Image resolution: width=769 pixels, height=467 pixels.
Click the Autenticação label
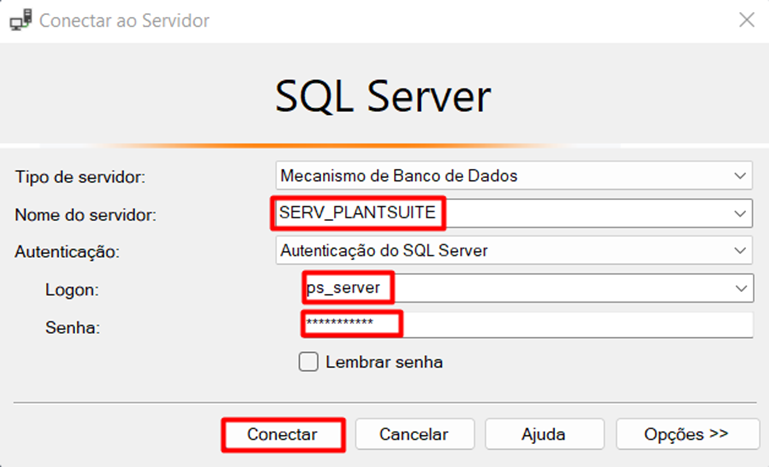coord(67,252)
